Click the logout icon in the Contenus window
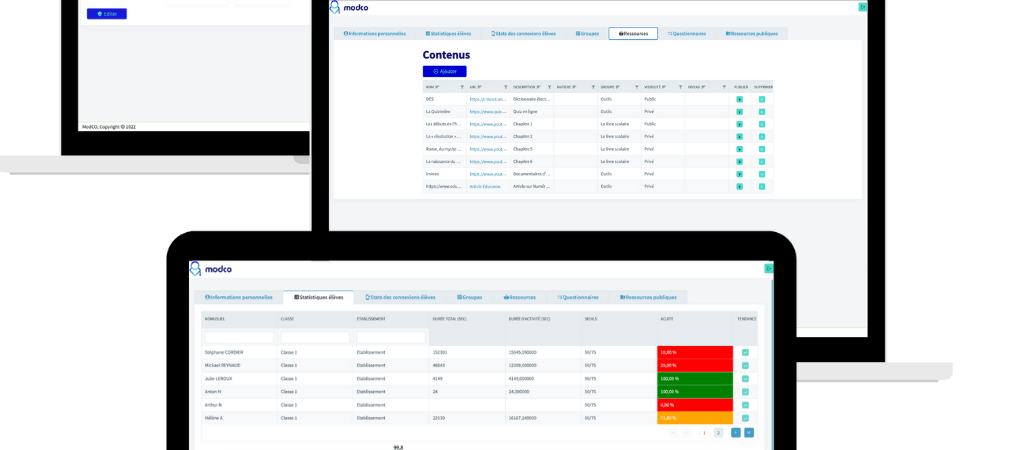 click(x=862, y=7)
